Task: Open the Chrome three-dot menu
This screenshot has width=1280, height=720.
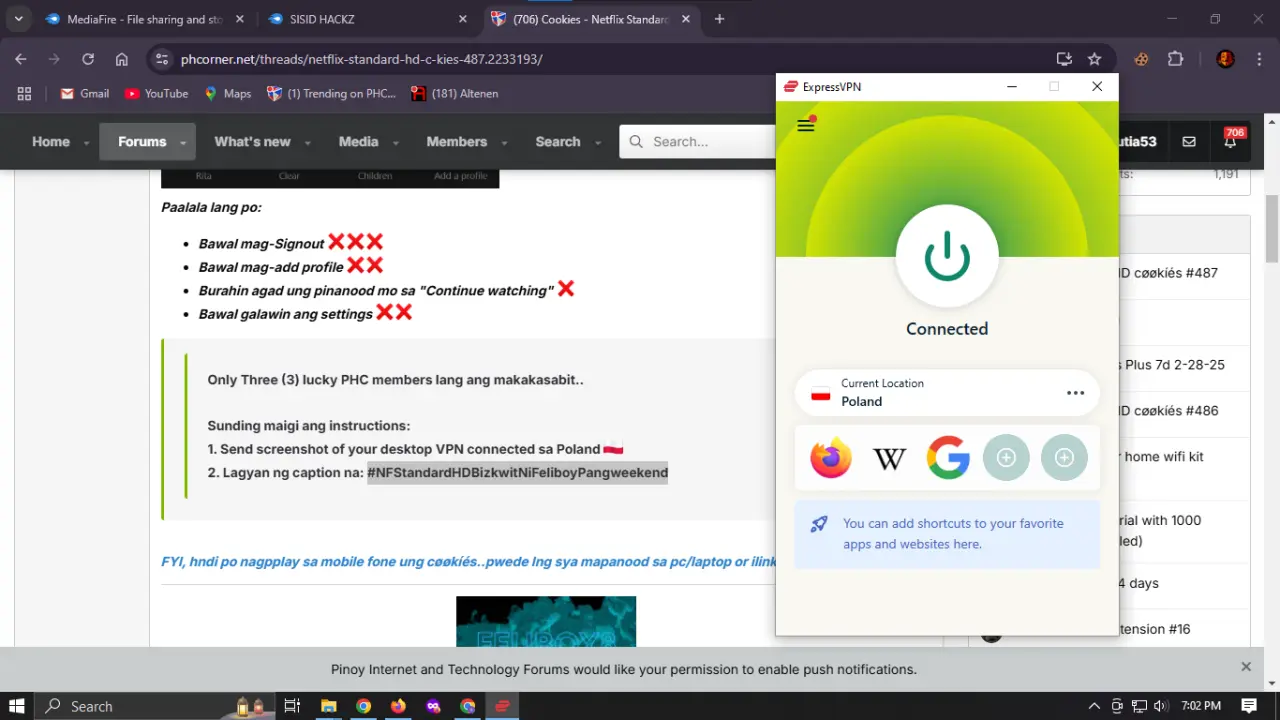Action: (x=1259, y=59)
